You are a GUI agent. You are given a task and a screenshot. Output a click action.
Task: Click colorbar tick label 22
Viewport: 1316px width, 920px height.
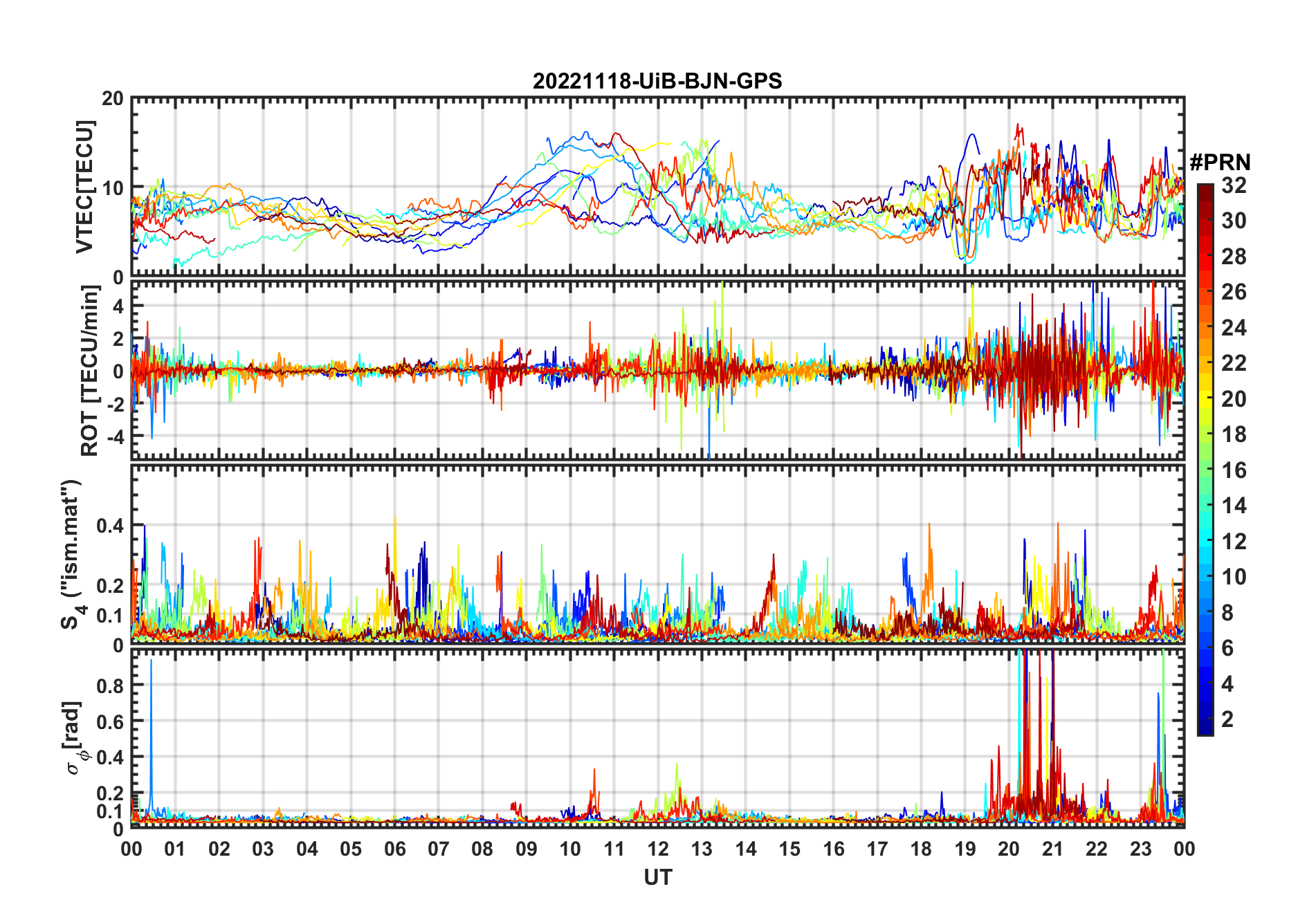1234,363
